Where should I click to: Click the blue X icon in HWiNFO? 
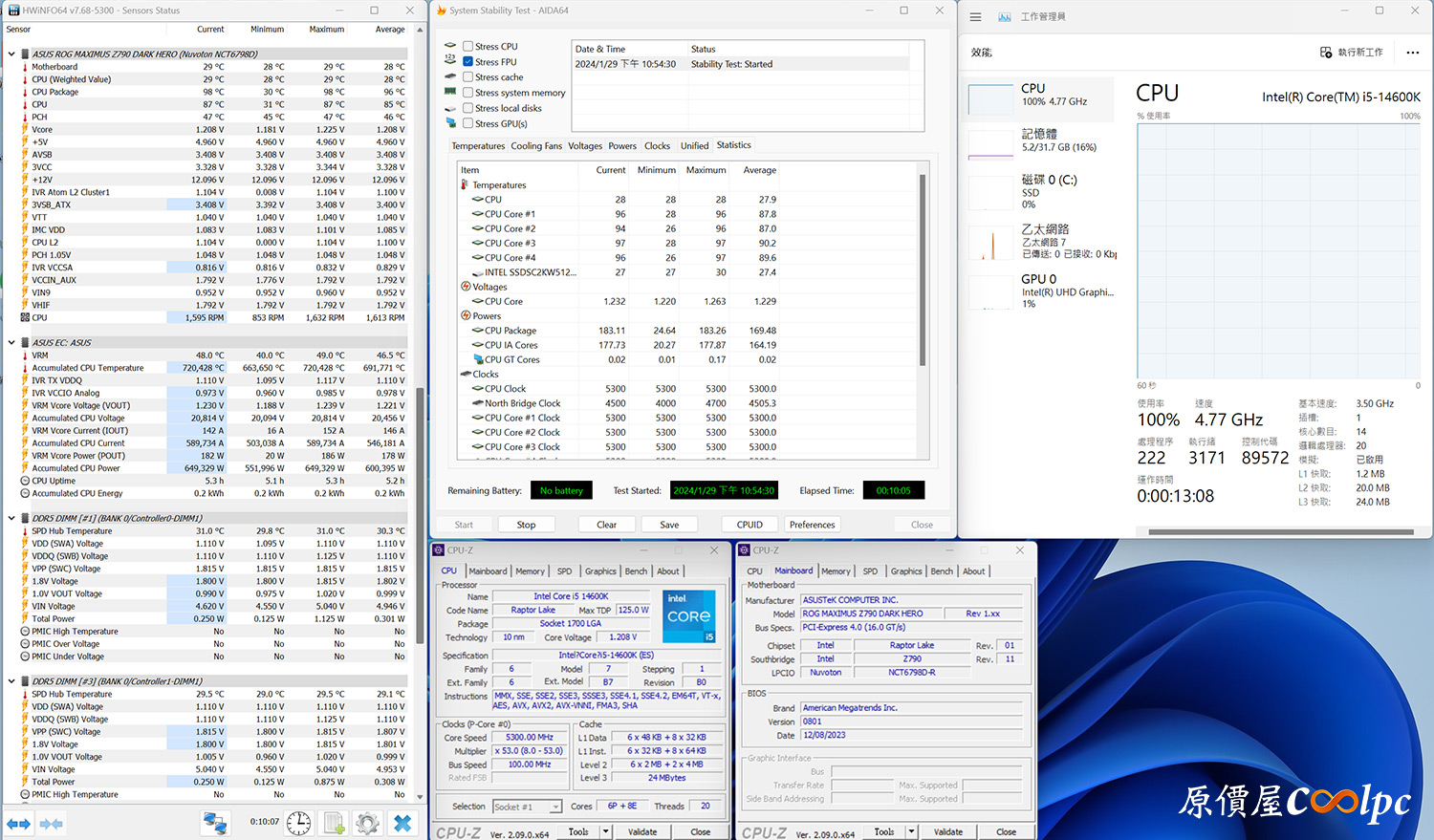402,823
